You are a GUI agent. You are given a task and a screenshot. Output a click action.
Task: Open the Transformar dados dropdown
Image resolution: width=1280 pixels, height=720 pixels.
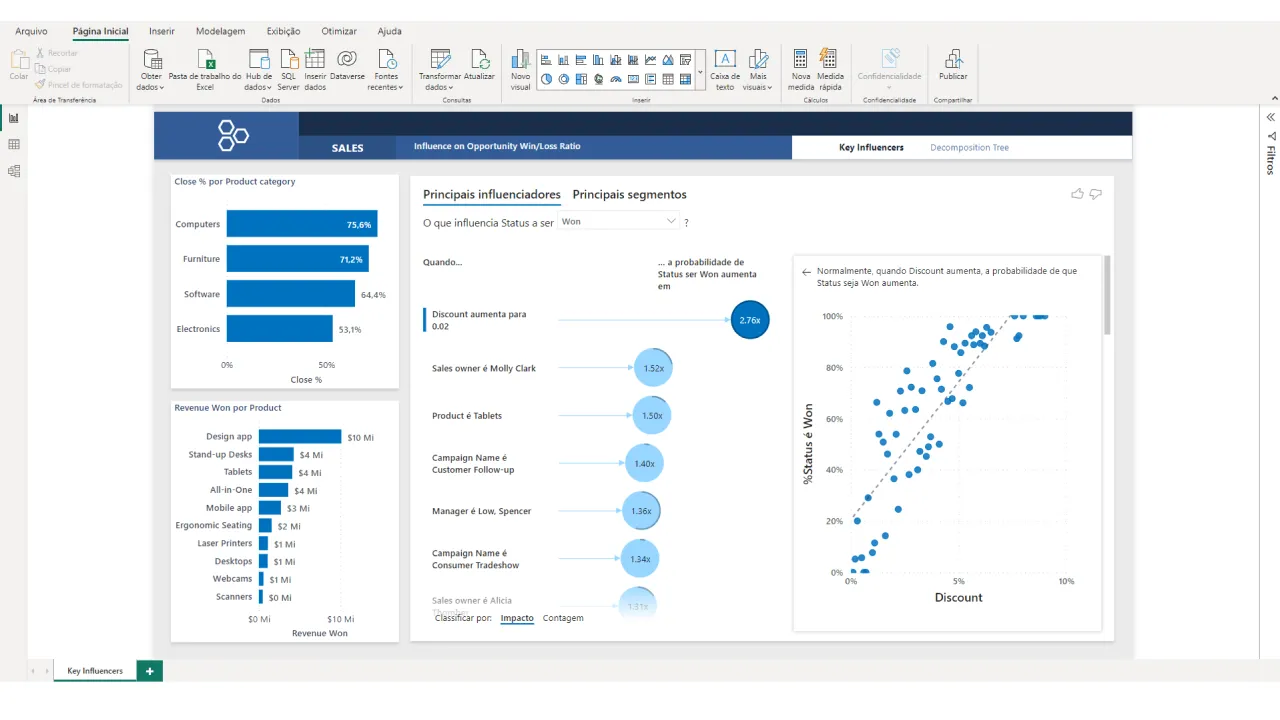(440, 68)
